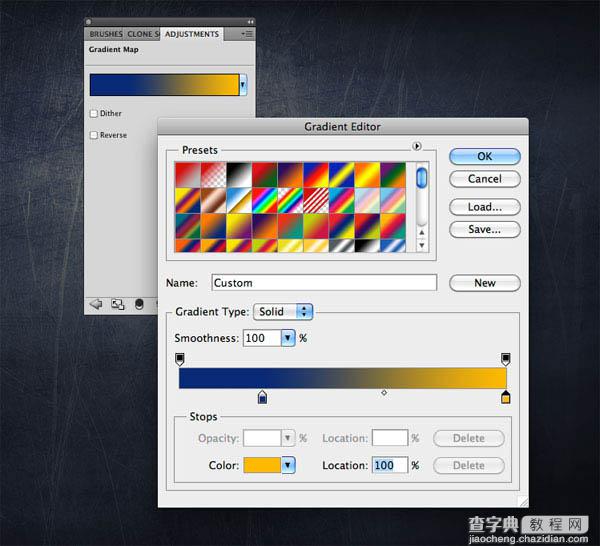Click the presets scrollbar thumb
The width and height of the screenshot is (600, 546).
tap(421, 178)
